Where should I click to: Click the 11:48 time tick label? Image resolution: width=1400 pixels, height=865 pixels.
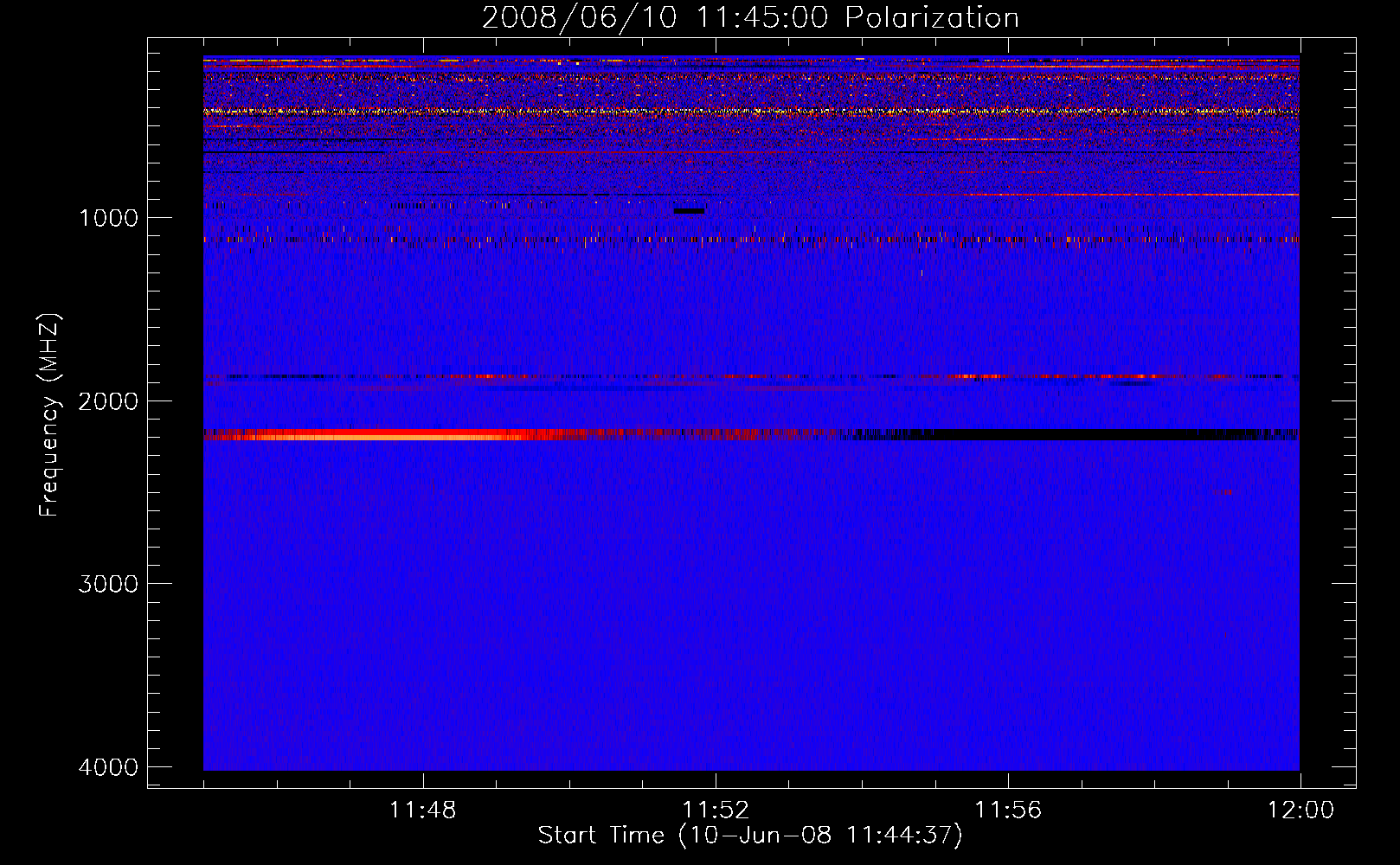tap(422, 810)
